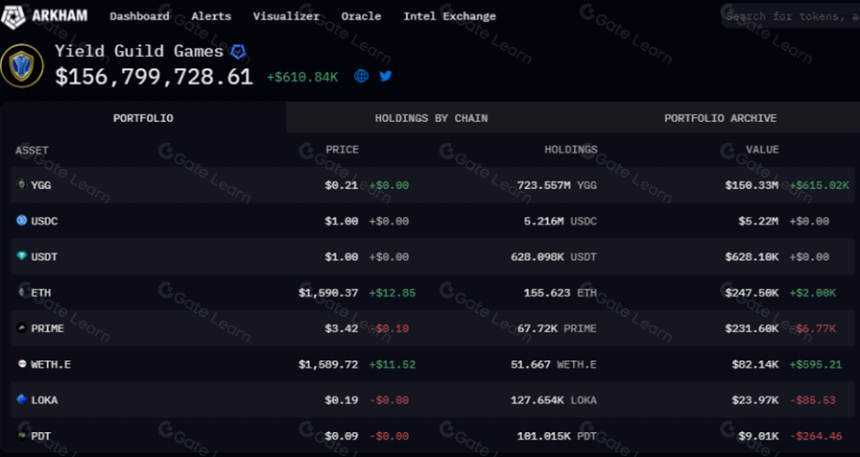Viewport: 860px width, 457px height.
Task: Select the USDT token icon
Action: tap(22, 256)
